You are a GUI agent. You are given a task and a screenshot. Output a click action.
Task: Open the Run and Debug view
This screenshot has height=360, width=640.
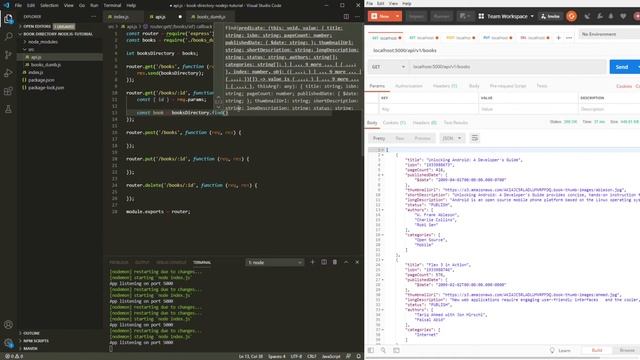[8, 73]
